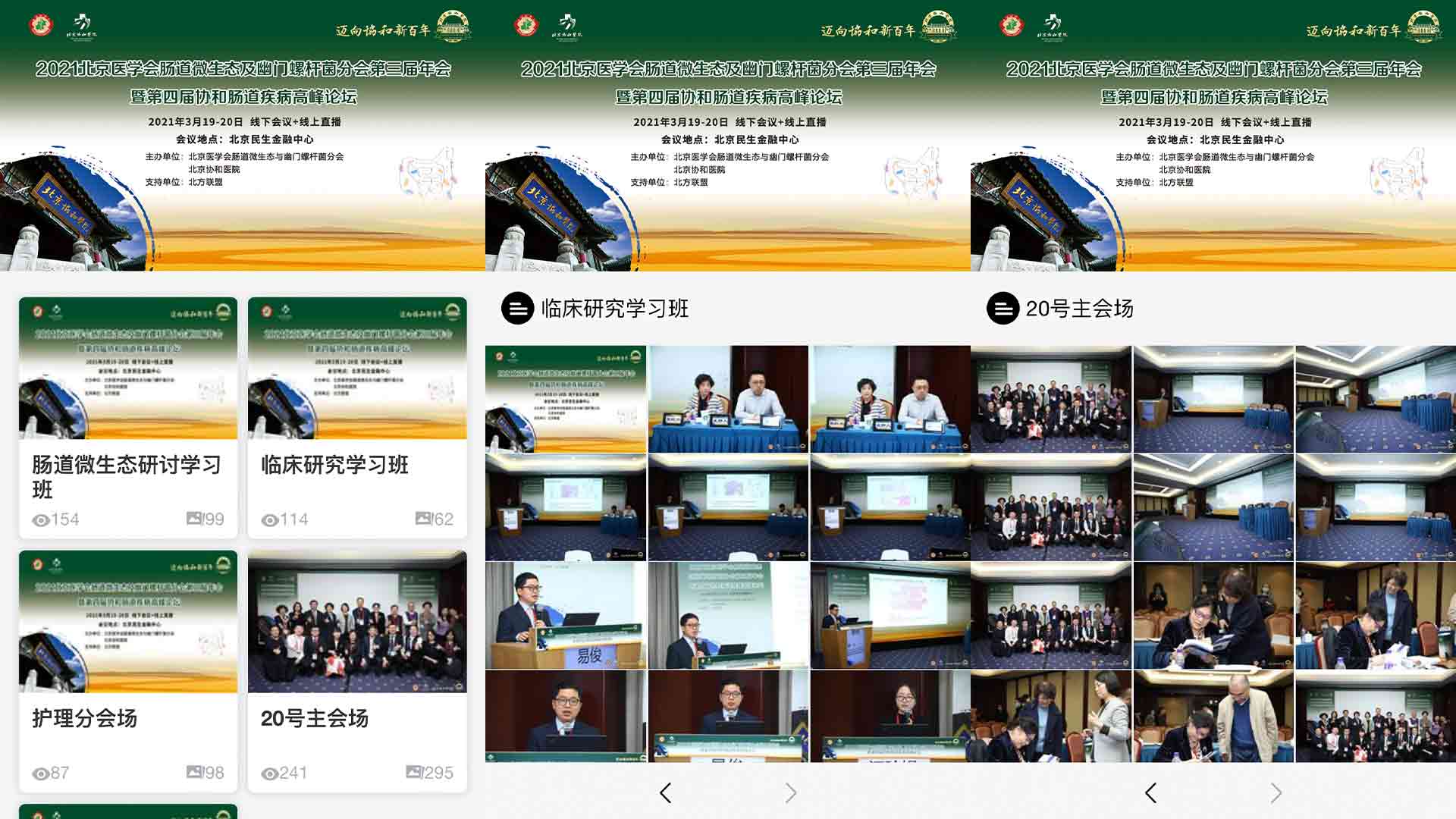Click the group photo thumbnail in 20号主会场 gallery
The height and width of the screenshot is (819, 1456).
click(x=1050, y=398)
